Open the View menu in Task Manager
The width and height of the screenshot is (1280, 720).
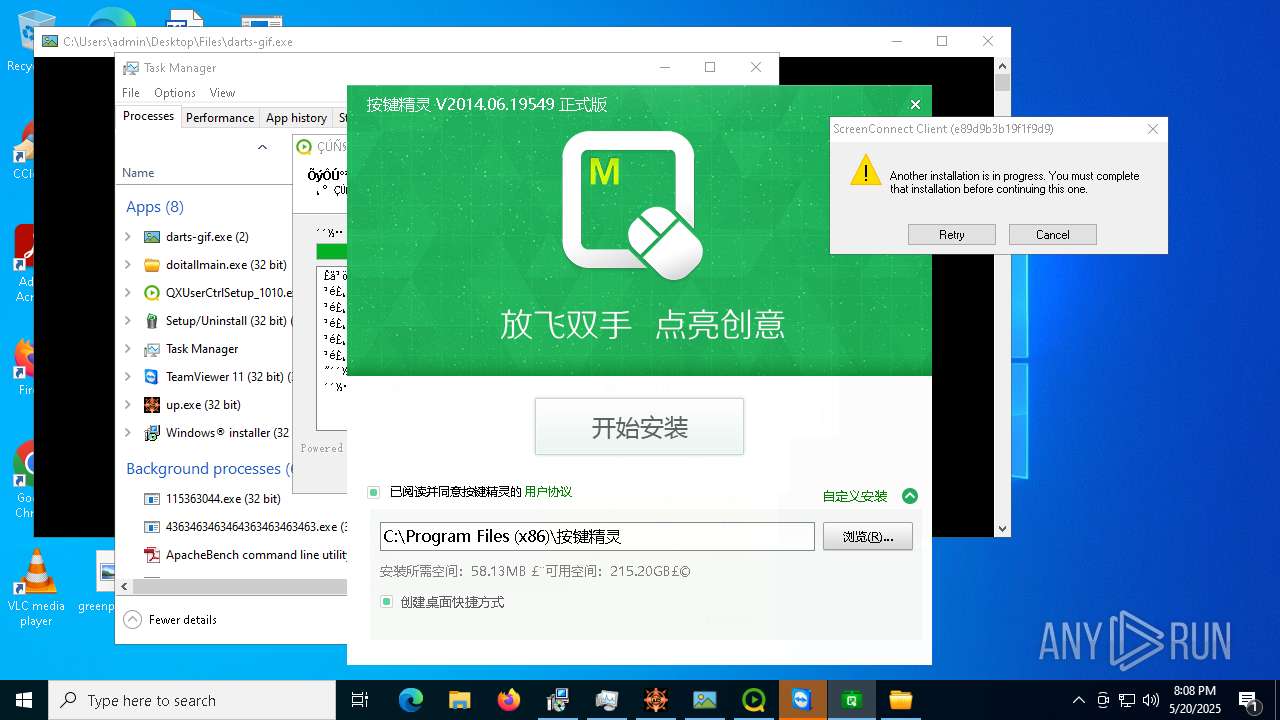pos(222,93)
